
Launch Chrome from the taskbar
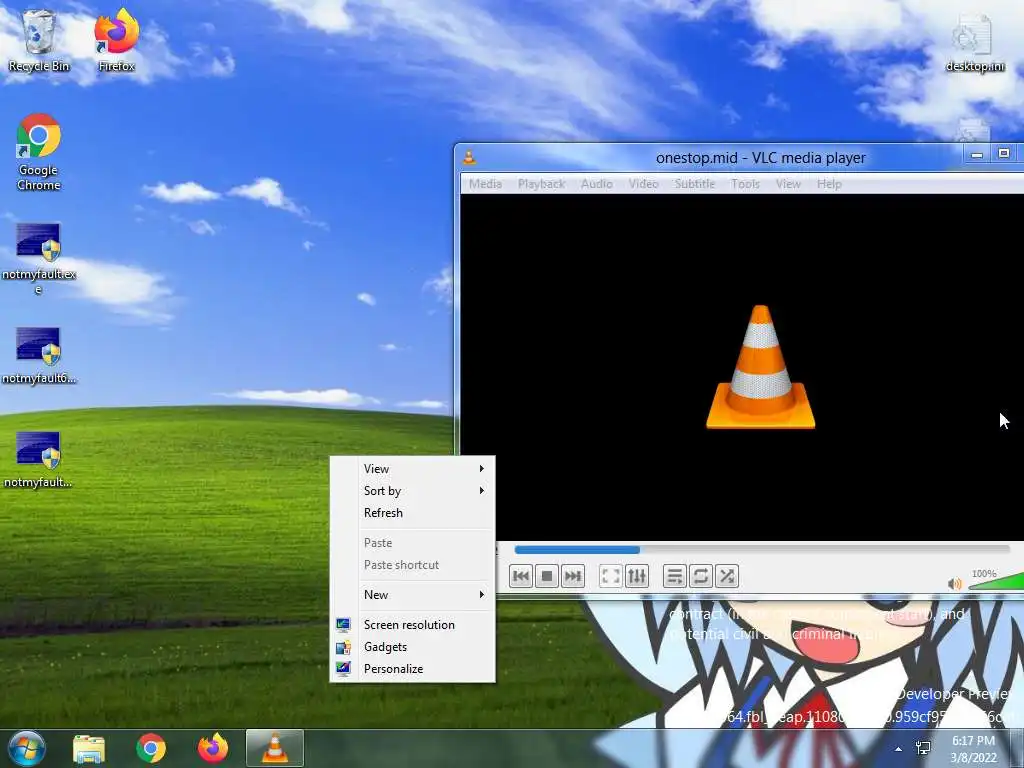pyautogui.click(x=151, y=748)
